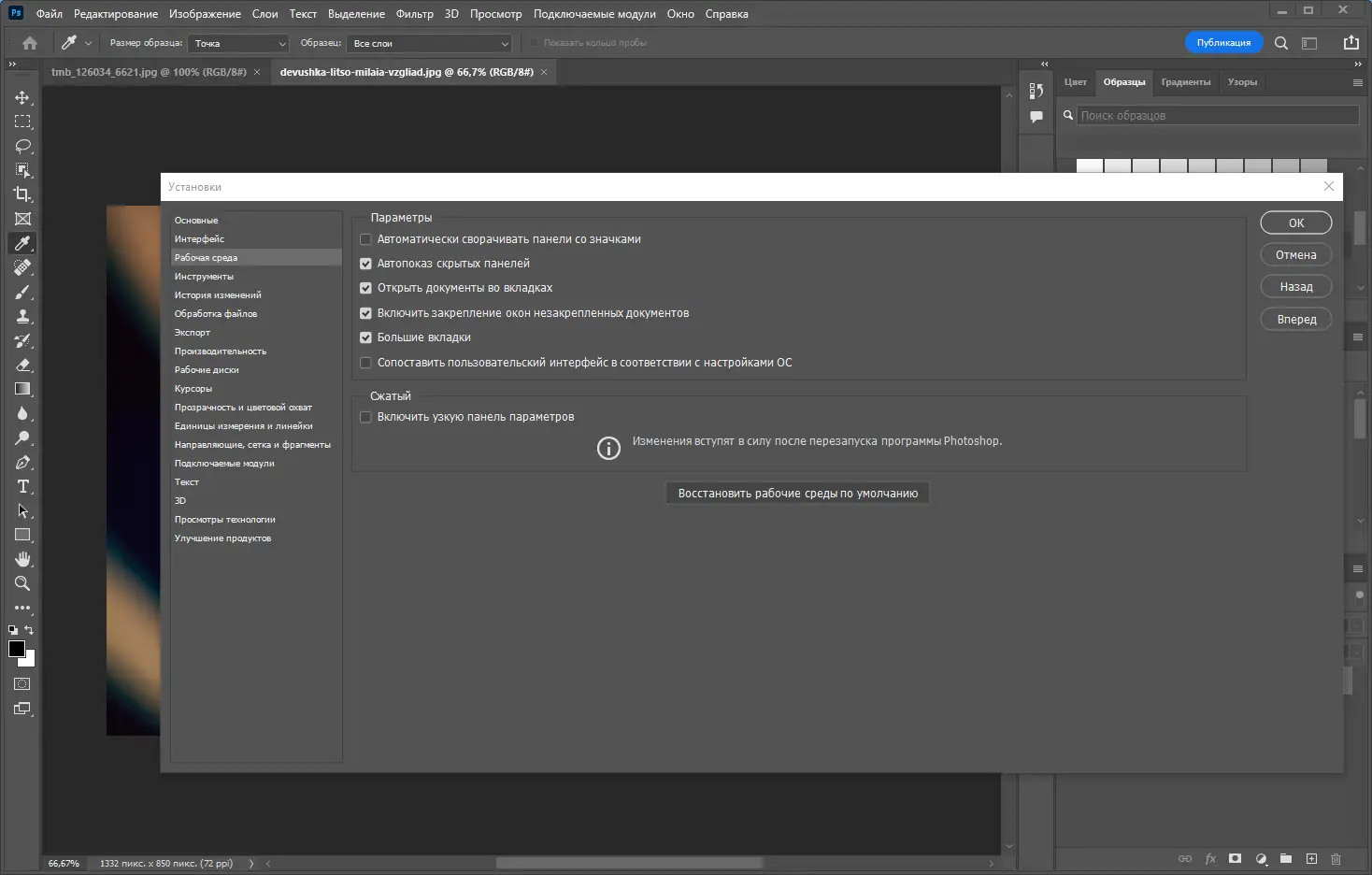
Task: Uncheck 'Открыть документы во вкладках'
Action: click(365, 288)
